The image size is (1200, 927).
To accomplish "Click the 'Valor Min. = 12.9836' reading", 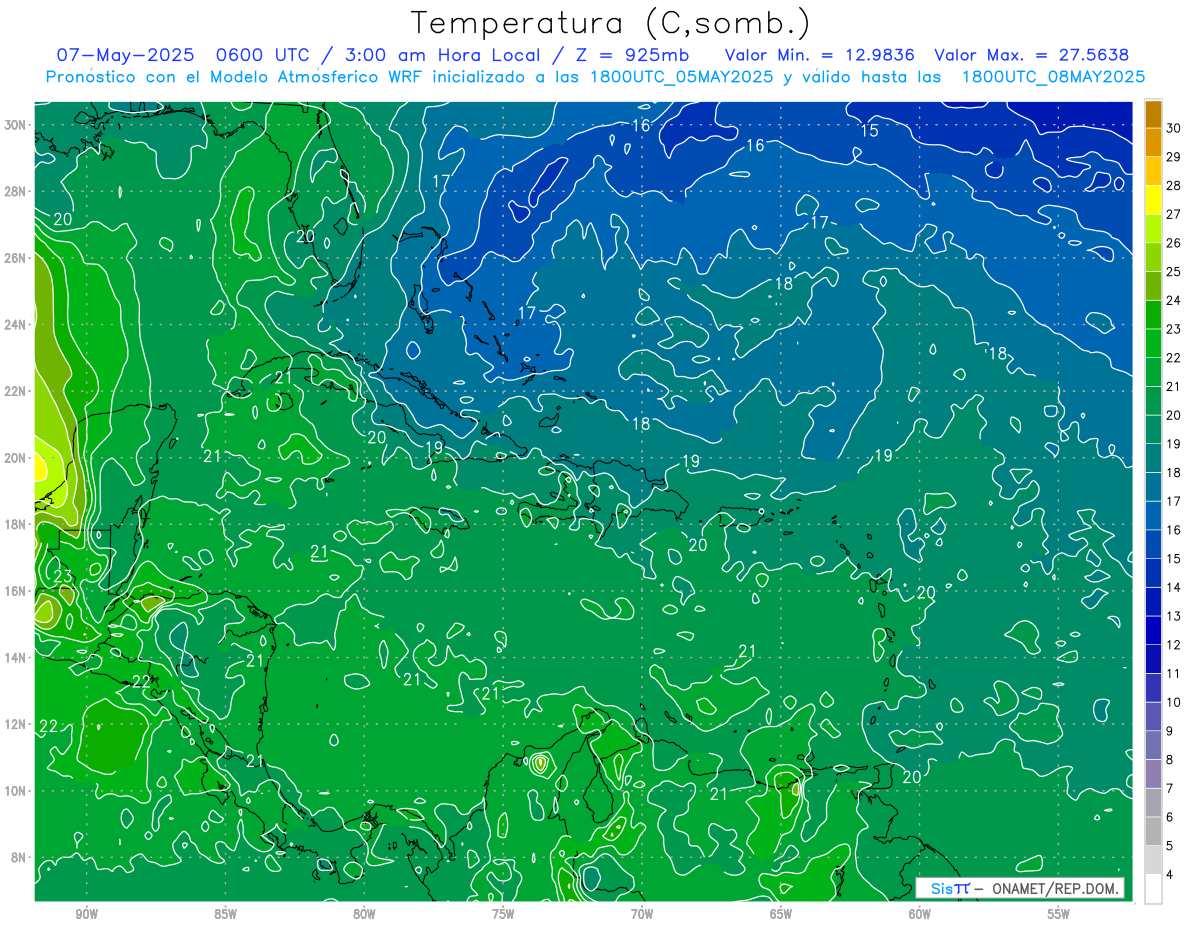I will 820,55.
